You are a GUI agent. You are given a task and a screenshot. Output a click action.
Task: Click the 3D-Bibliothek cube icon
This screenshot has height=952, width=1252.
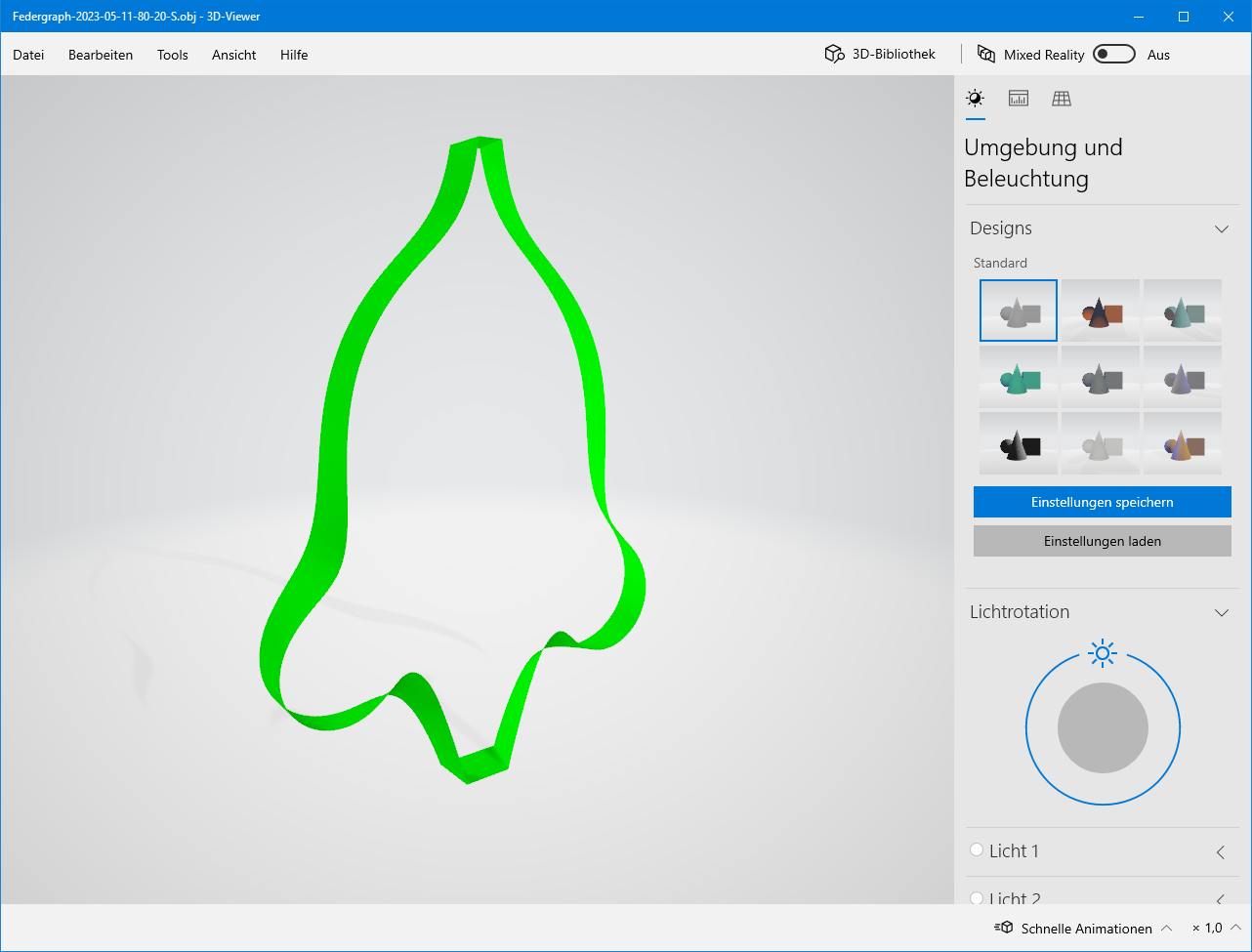(x=834, y=55)
